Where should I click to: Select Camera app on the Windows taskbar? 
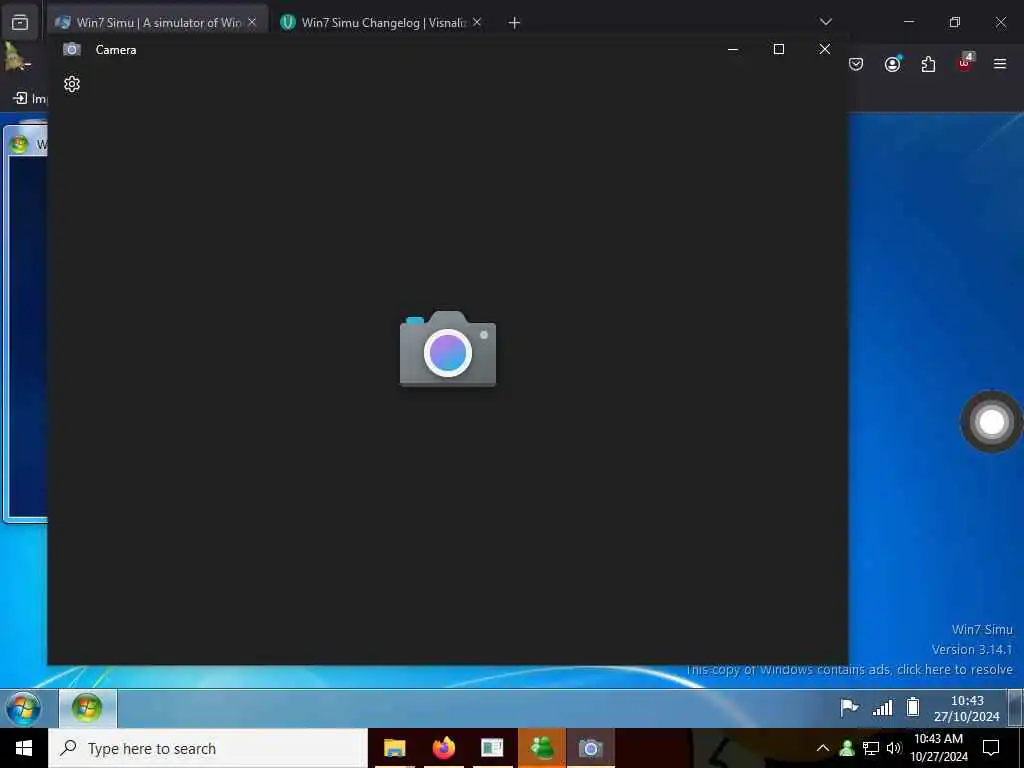pyautogui.click(x=590, y=748)
